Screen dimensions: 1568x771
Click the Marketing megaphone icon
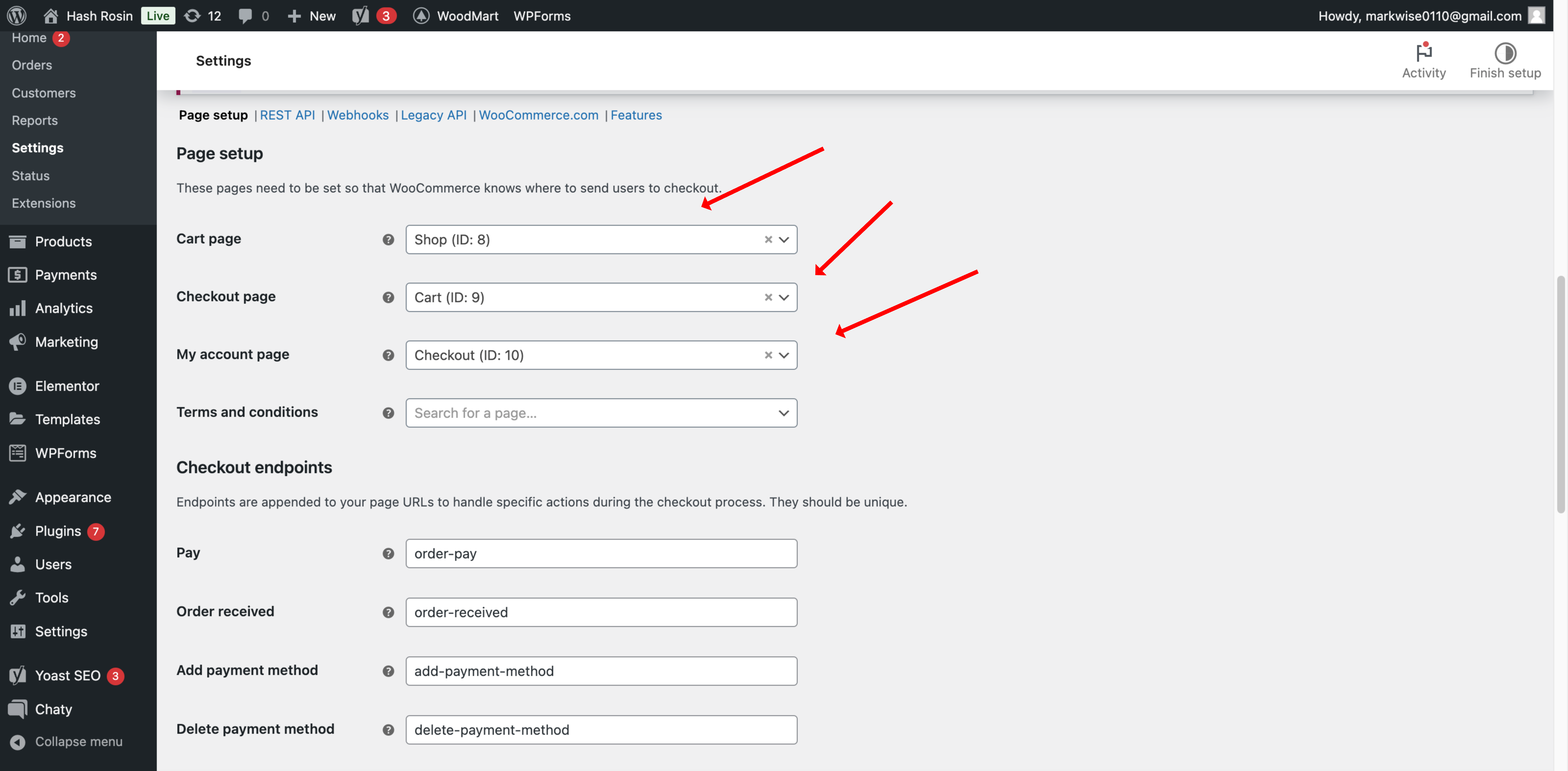[x=18, y=342]
